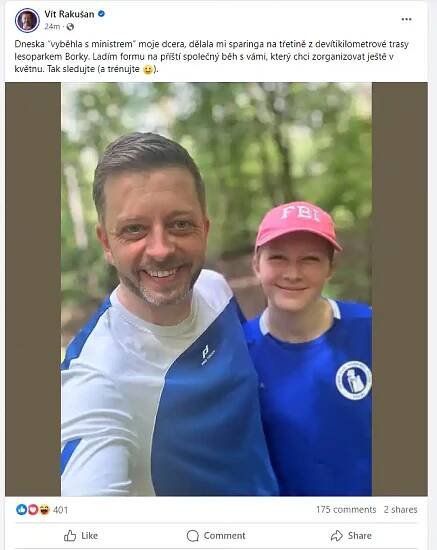Open the 24m post timestamp
Image resolution: width=437 pixels, height=550 pixels.
(x=52, y=27)
